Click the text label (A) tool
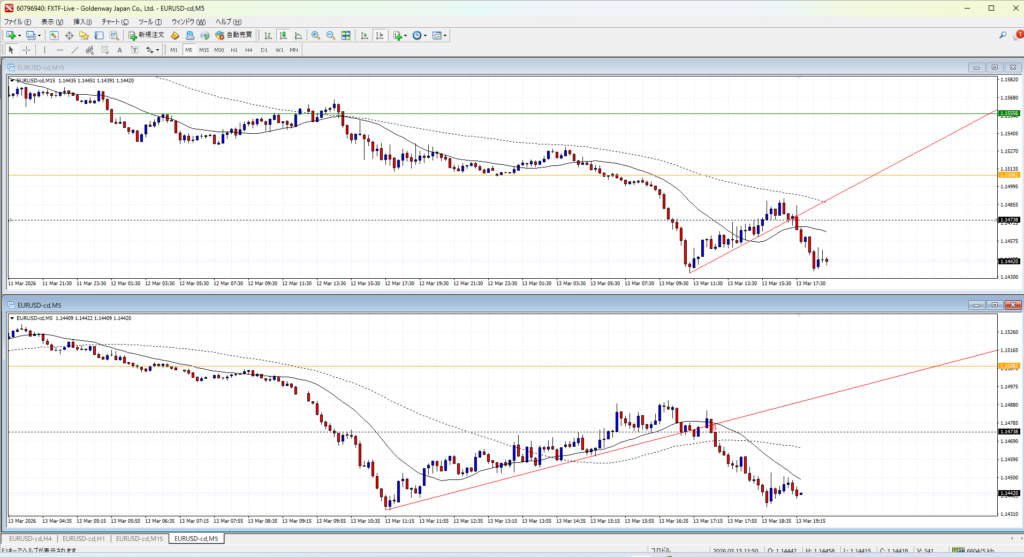1024x557 pixels. click(x=118, y=50)
